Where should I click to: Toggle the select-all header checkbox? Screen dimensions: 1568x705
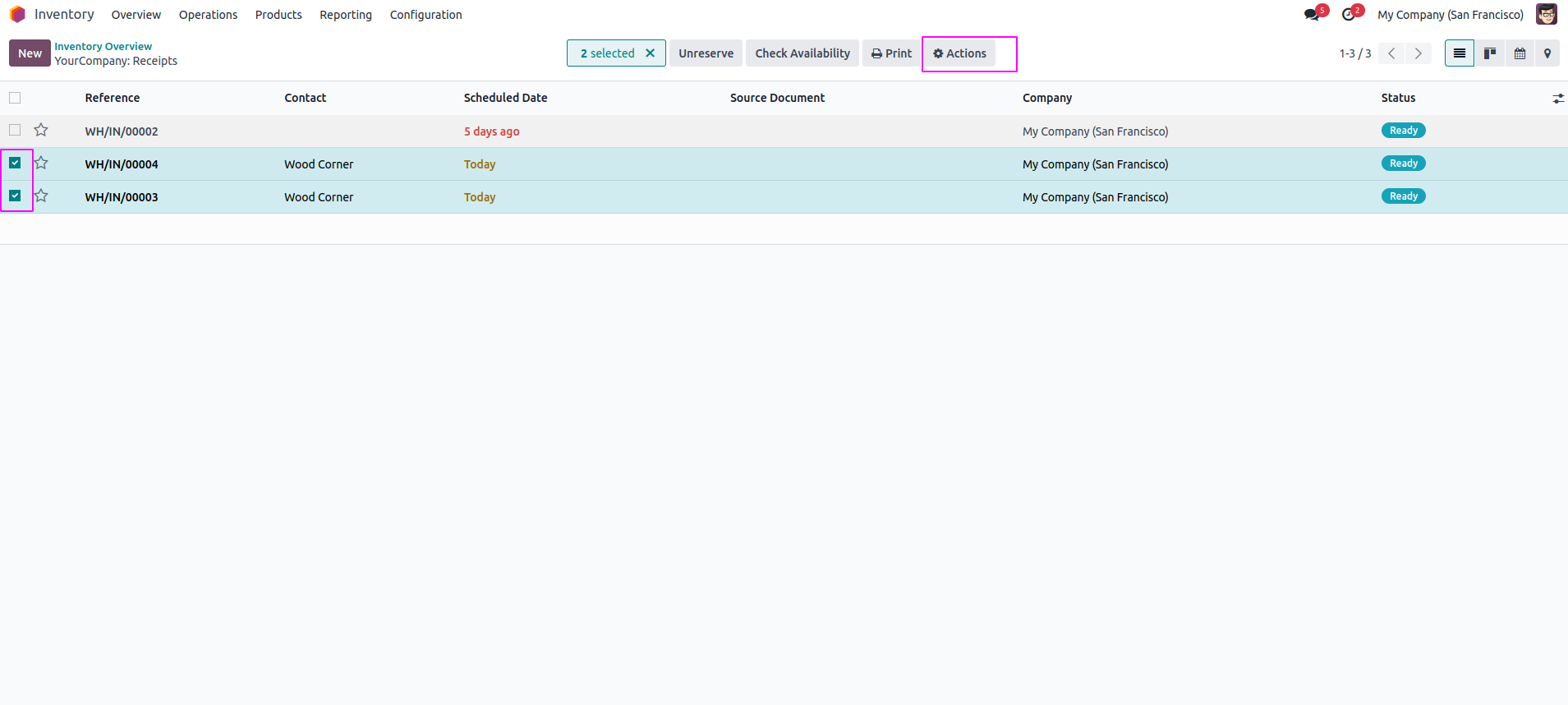[x=15, y=98]
